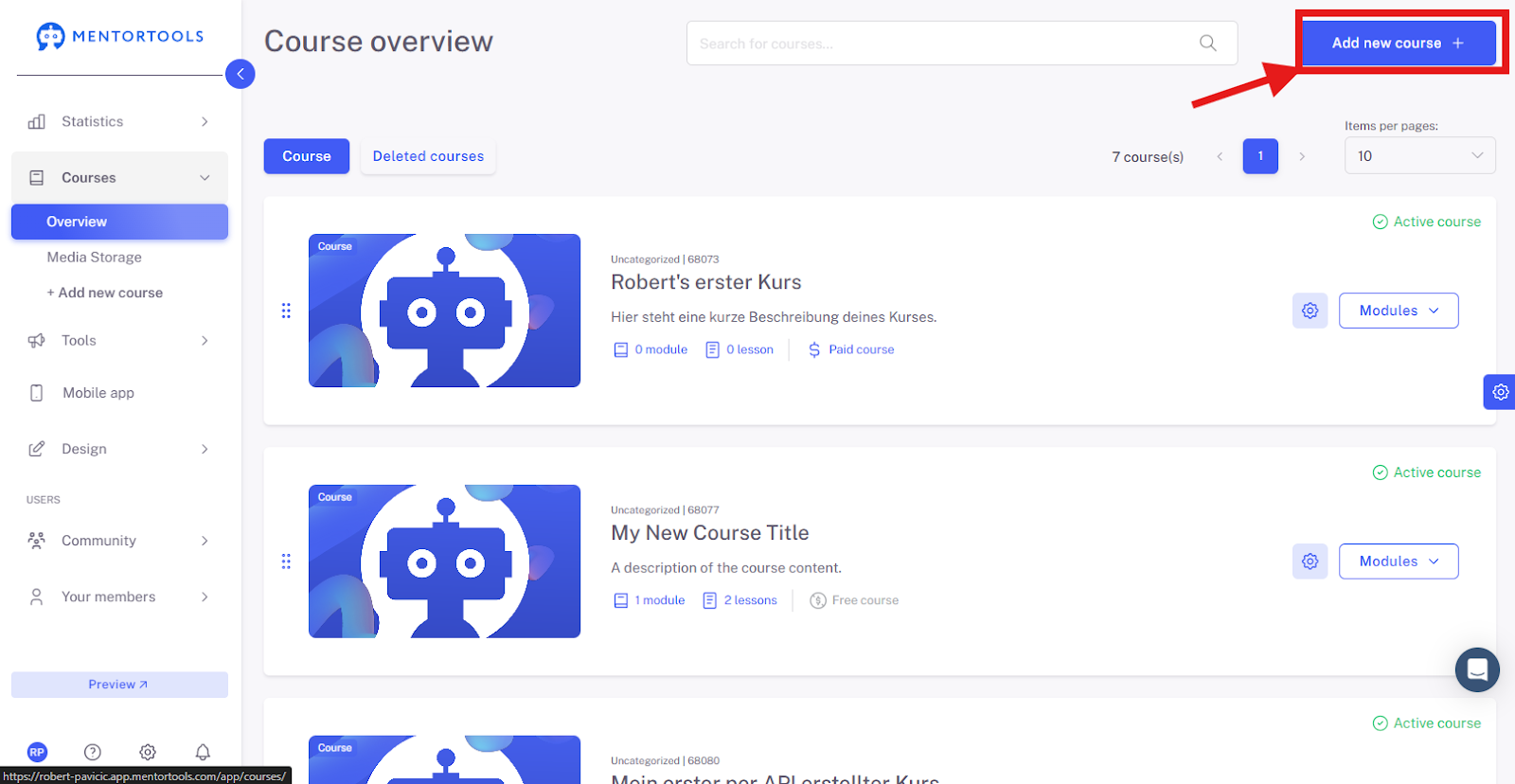Screen dimensions: 1515x784
Task: Click '0 module' under Robert's erster Kurs
Action: pyautogui.click(x=651, y=350)
